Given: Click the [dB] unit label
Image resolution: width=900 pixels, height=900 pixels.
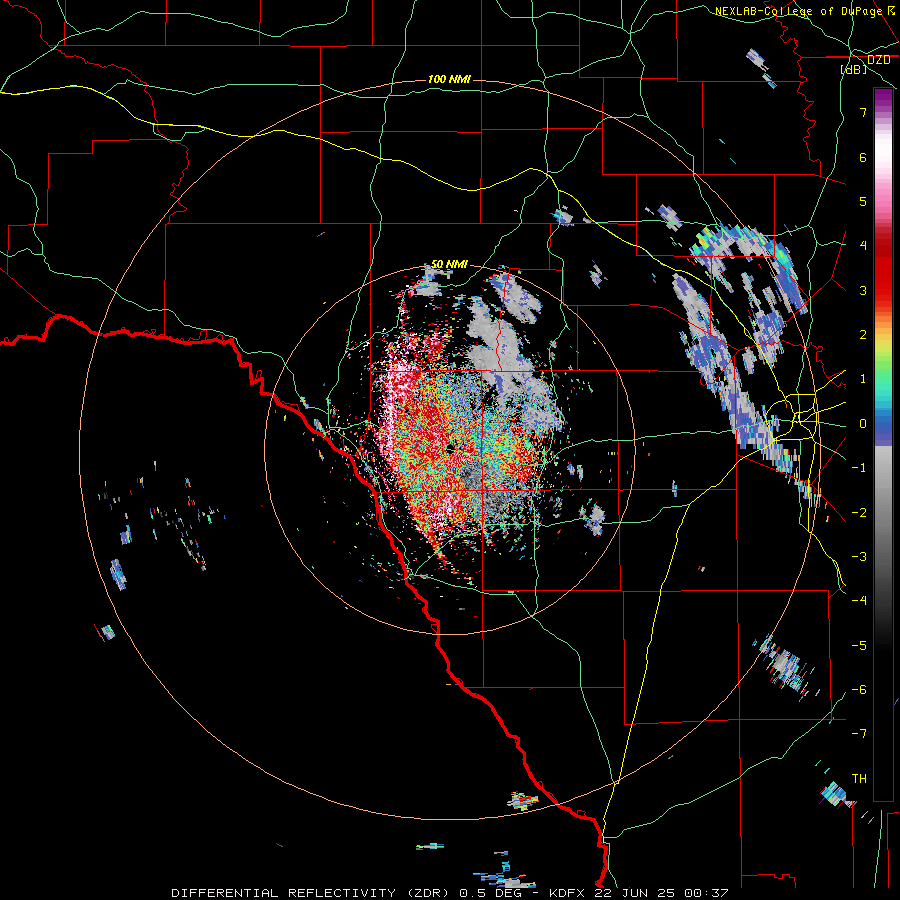Looking at the screenshot, I should (x=854, y=70).
